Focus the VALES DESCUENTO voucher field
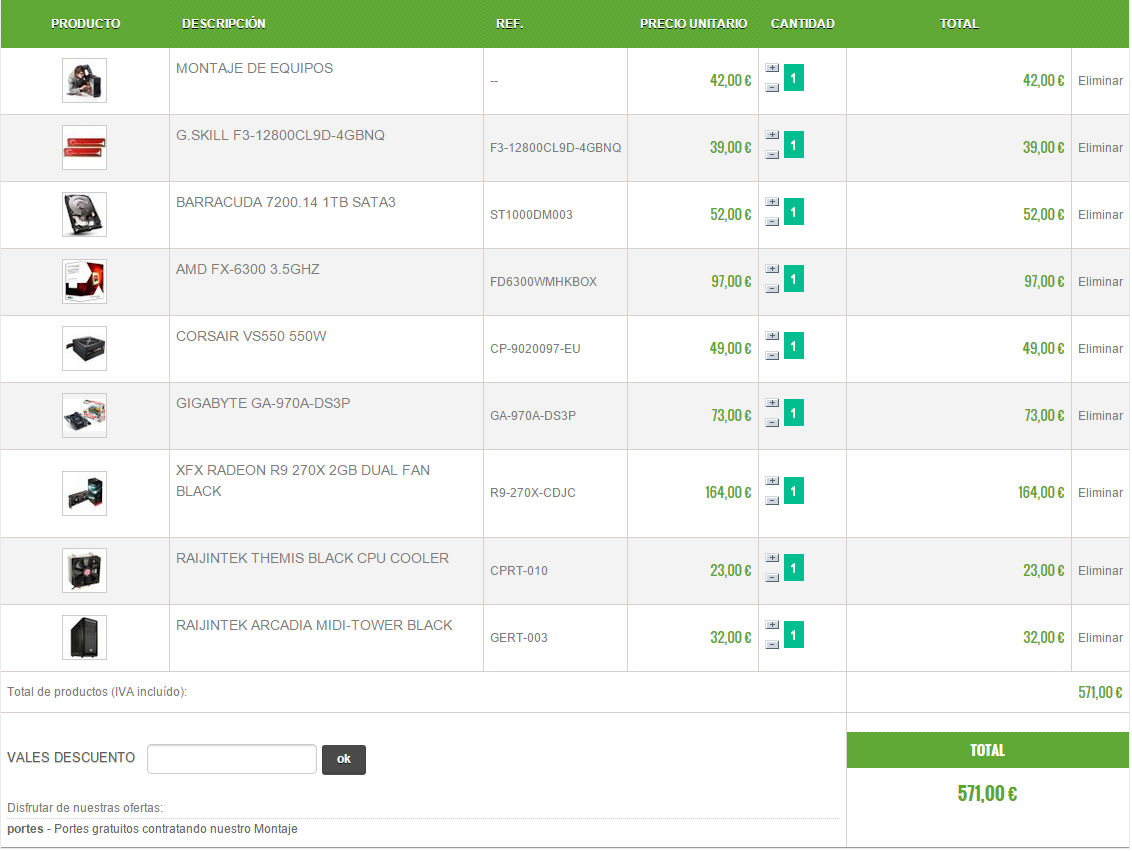 (x=232, y=759)
